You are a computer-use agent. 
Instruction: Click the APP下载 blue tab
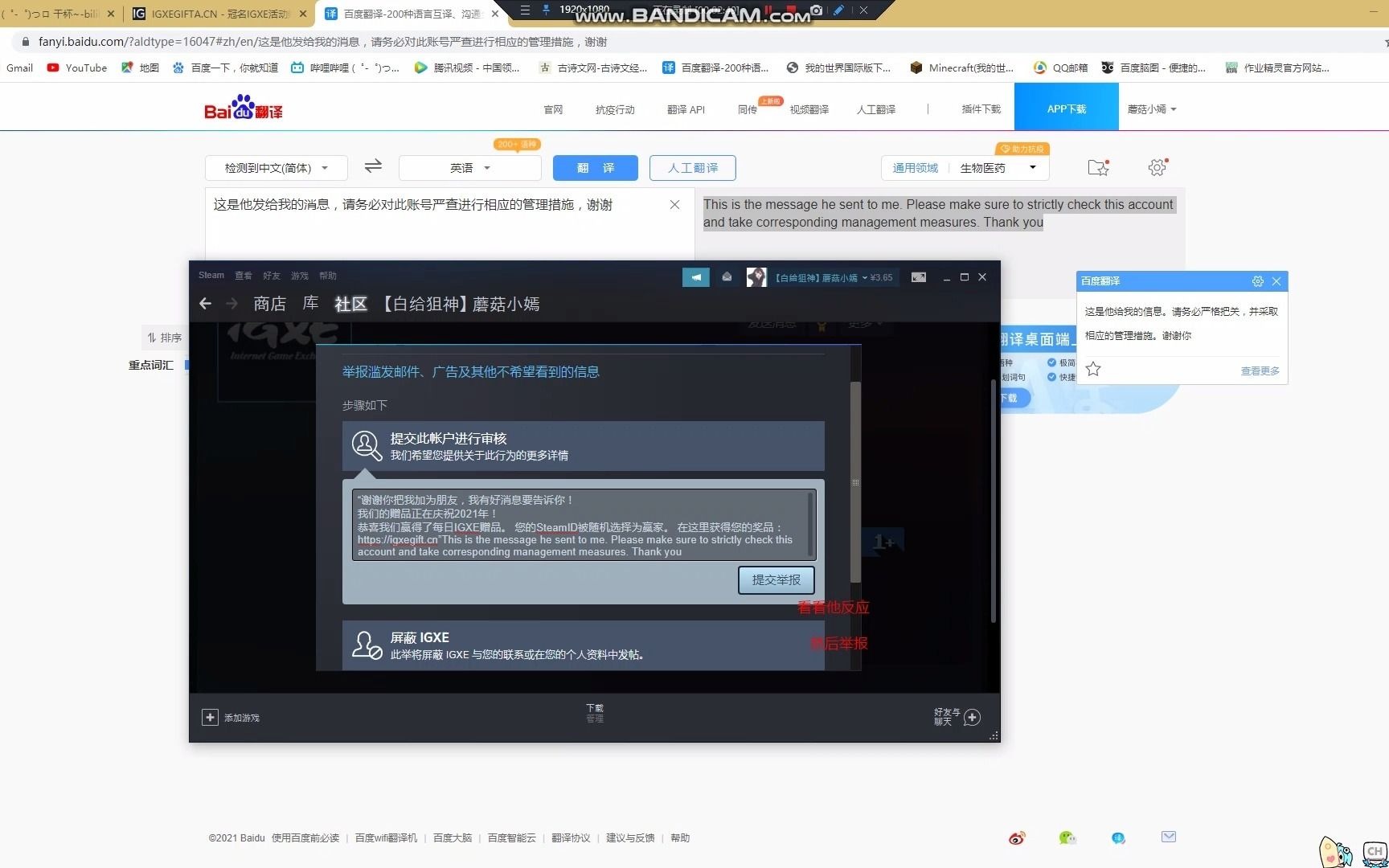point(1067,107)
